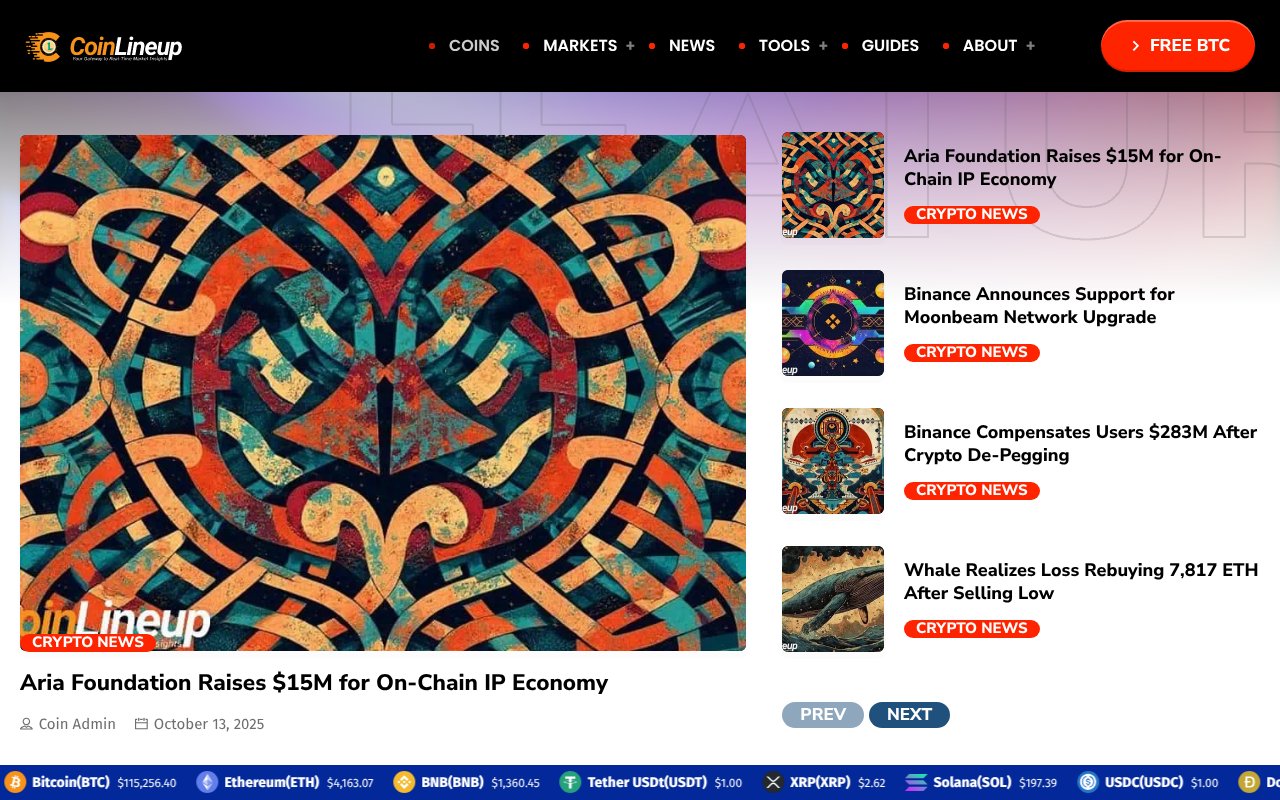The image size is (1280, 800).
Task: Expand the Tools menu plus sign
Action: [x=823, y=46]
